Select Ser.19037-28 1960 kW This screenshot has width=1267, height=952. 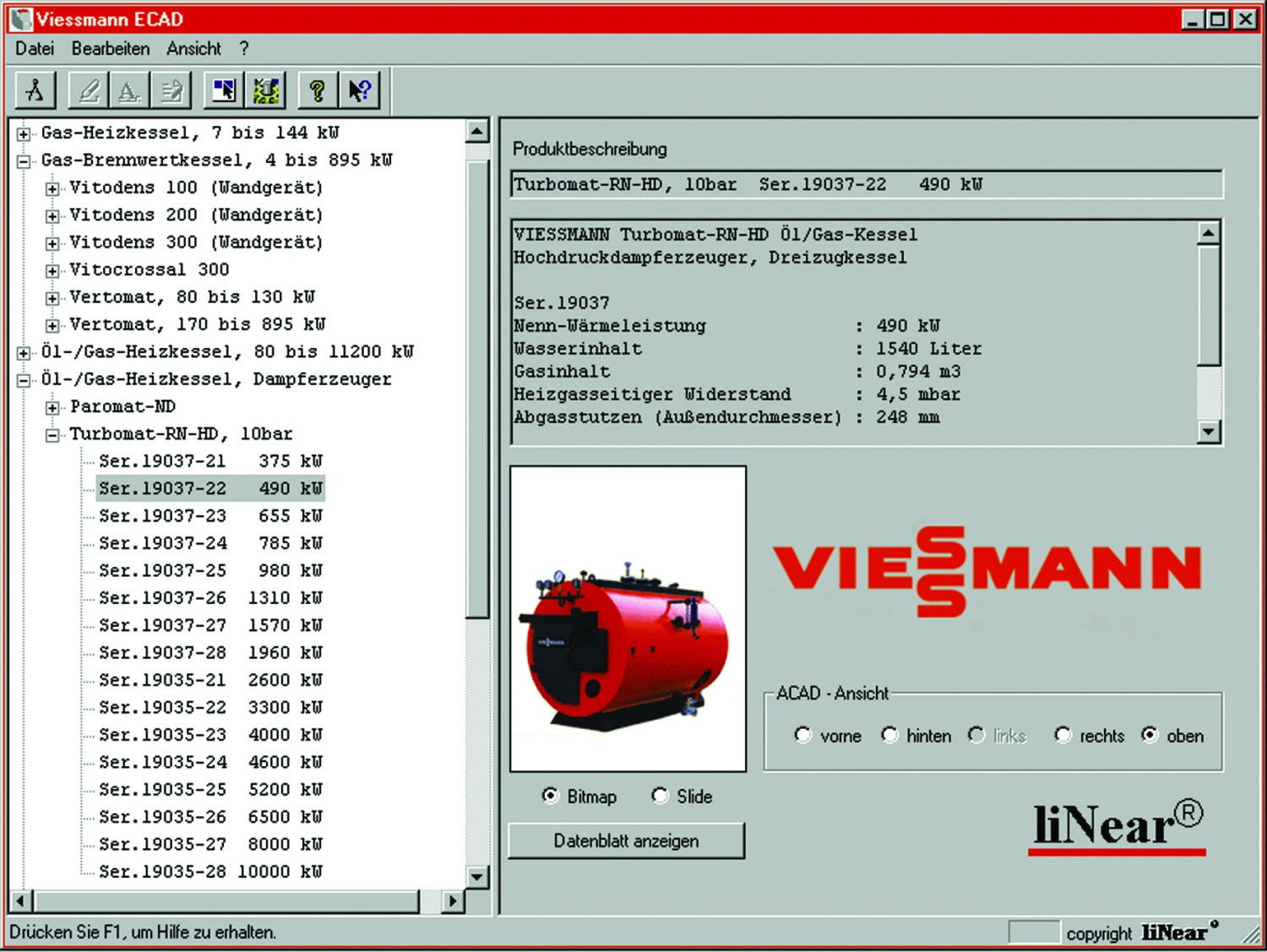coord(210,653)
